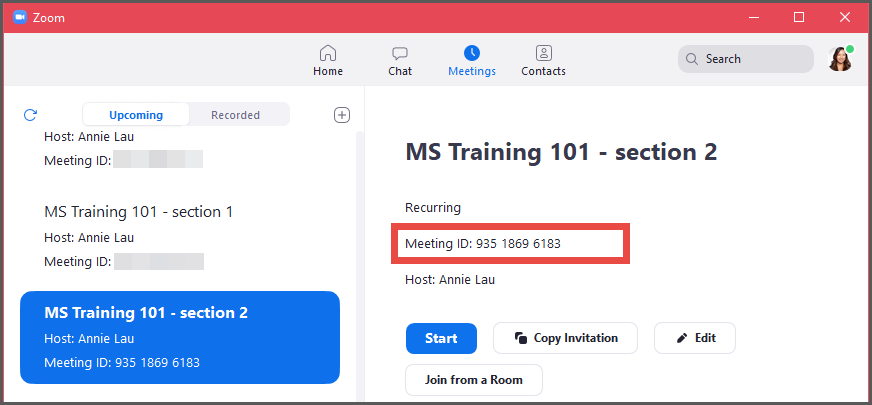Open the Contacts icon

(543, 54)
